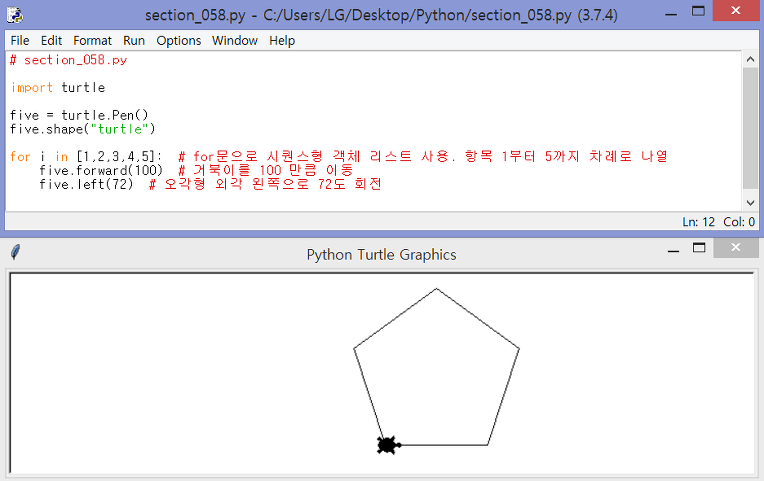Screen dimensions: 764x481
Task: Open the File menu
Action: (x=20, y=40)
